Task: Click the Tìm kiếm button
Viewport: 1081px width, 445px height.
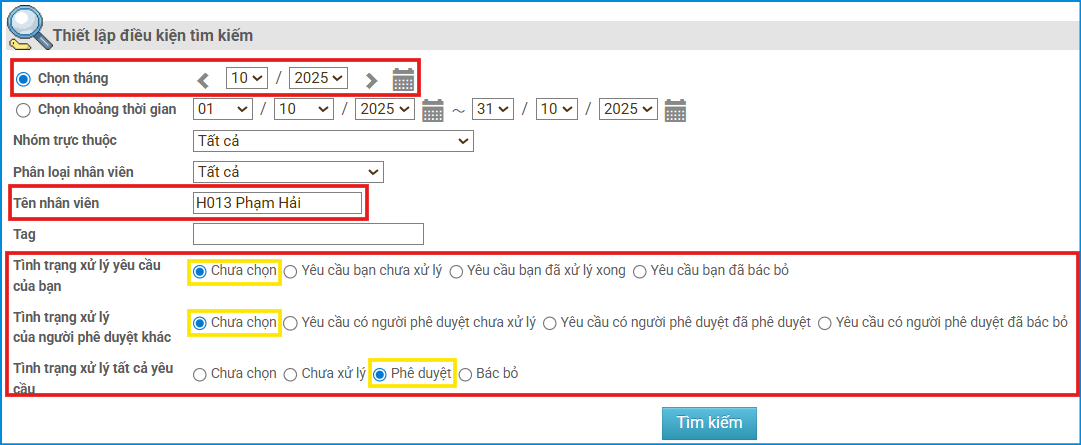Action: [709, 423]
